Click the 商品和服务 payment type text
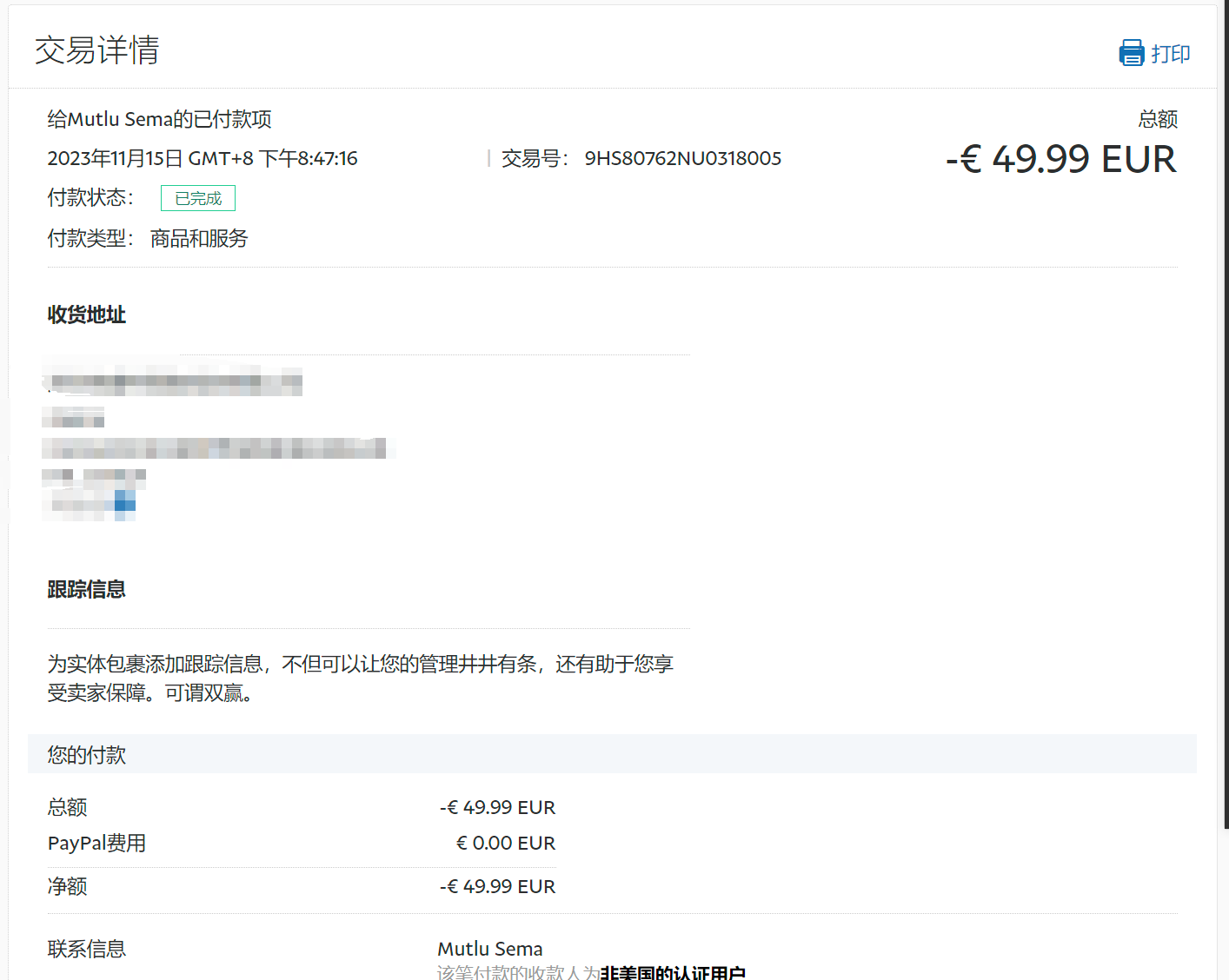 [x=199, y=238]
